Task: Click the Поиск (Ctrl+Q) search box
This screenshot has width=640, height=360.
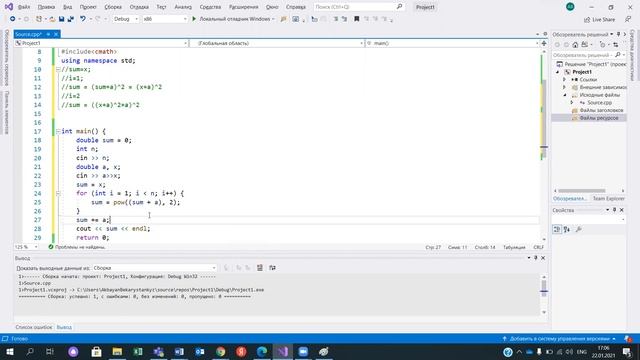Action: coord(359,7)
